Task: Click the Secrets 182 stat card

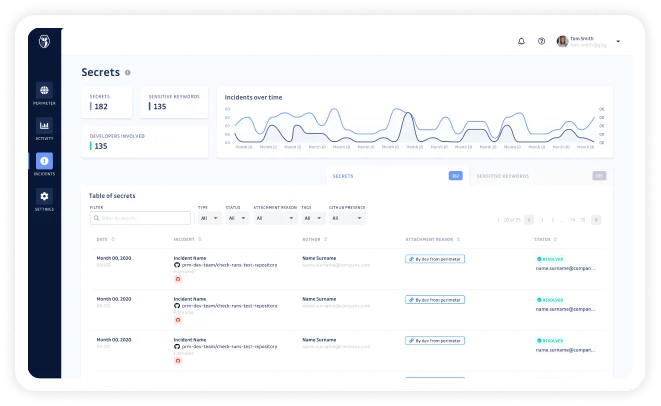Action: click(x=107, y=102)
